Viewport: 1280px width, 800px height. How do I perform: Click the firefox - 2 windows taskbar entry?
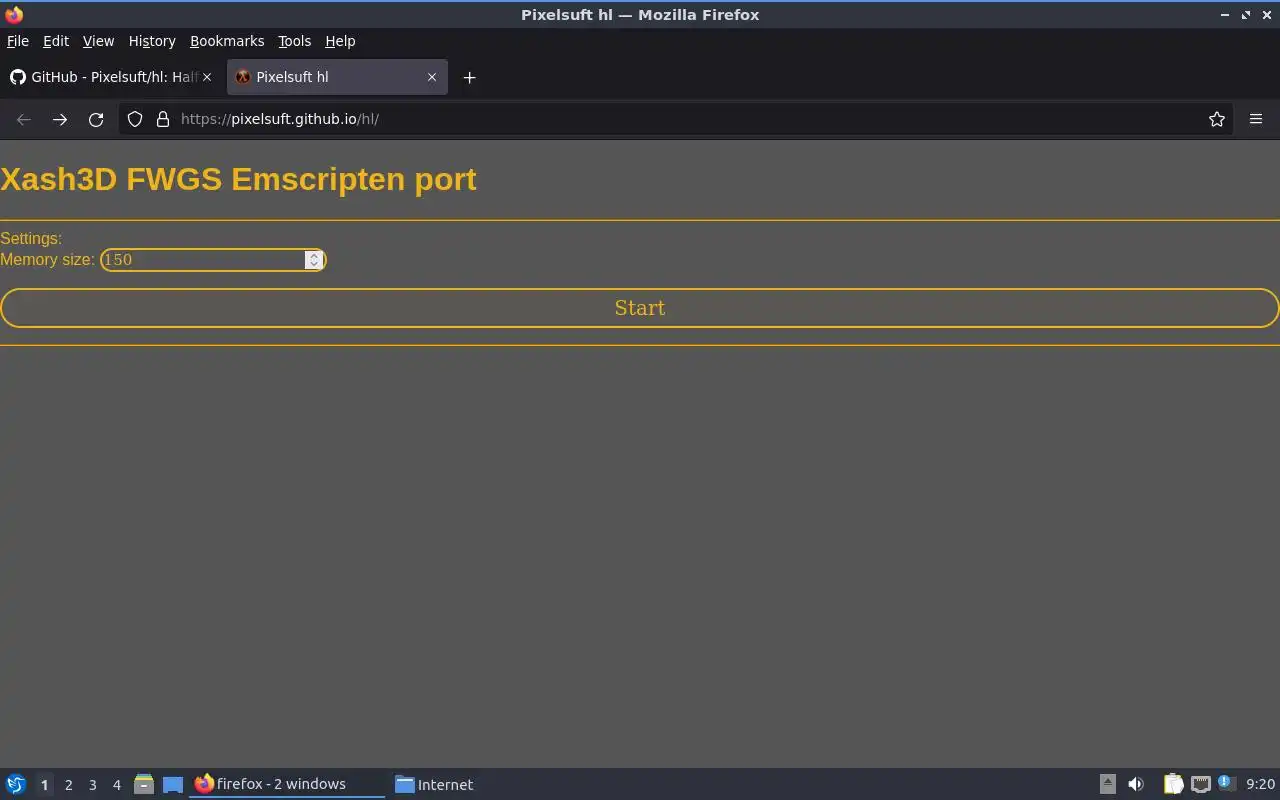pos(287,784)
